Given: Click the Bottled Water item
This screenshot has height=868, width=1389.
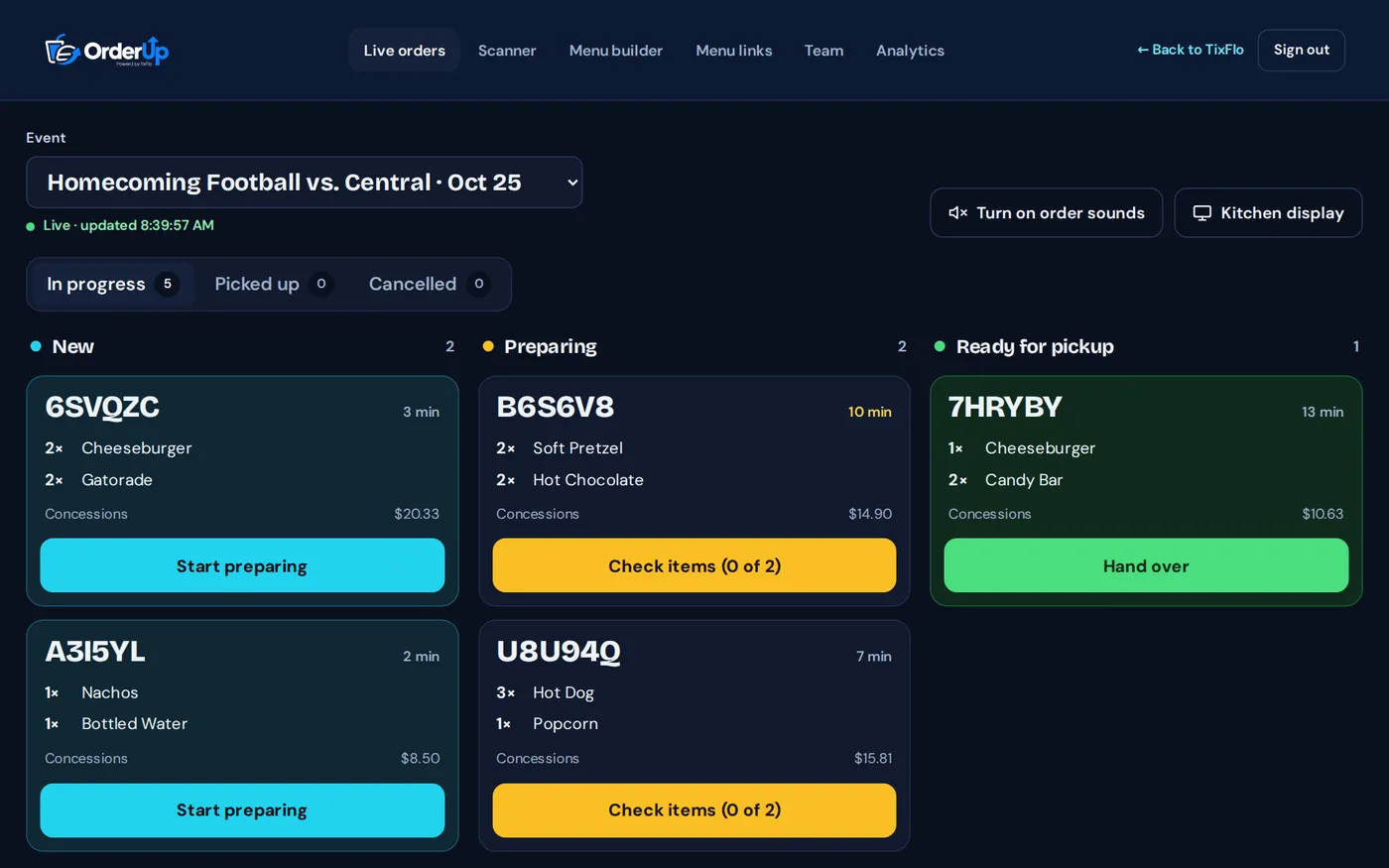Looking at the screenshot, I should click(x=135, y=724).
